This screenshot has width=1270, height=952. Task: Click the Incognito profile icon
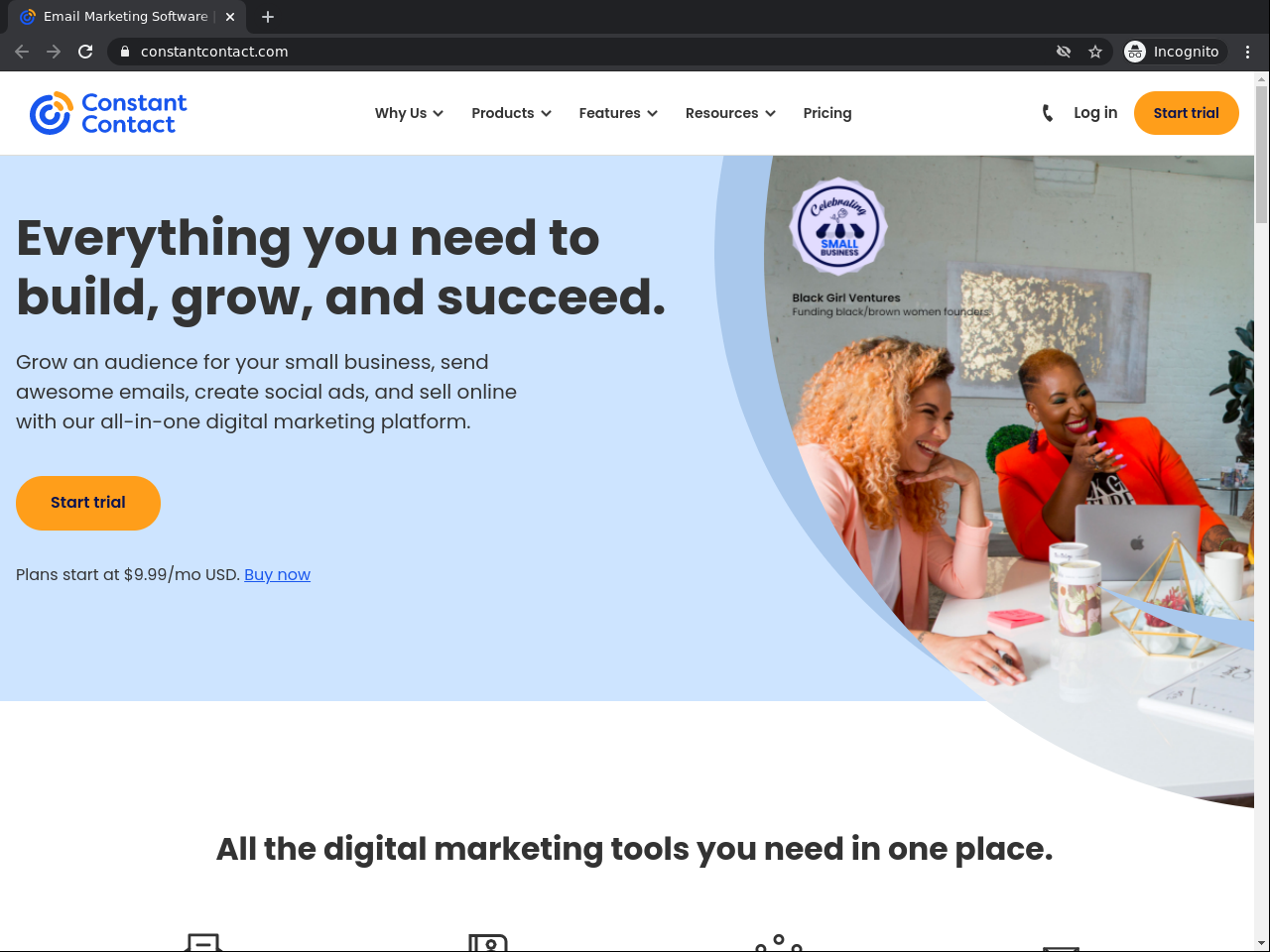(x=1135, y=52)
